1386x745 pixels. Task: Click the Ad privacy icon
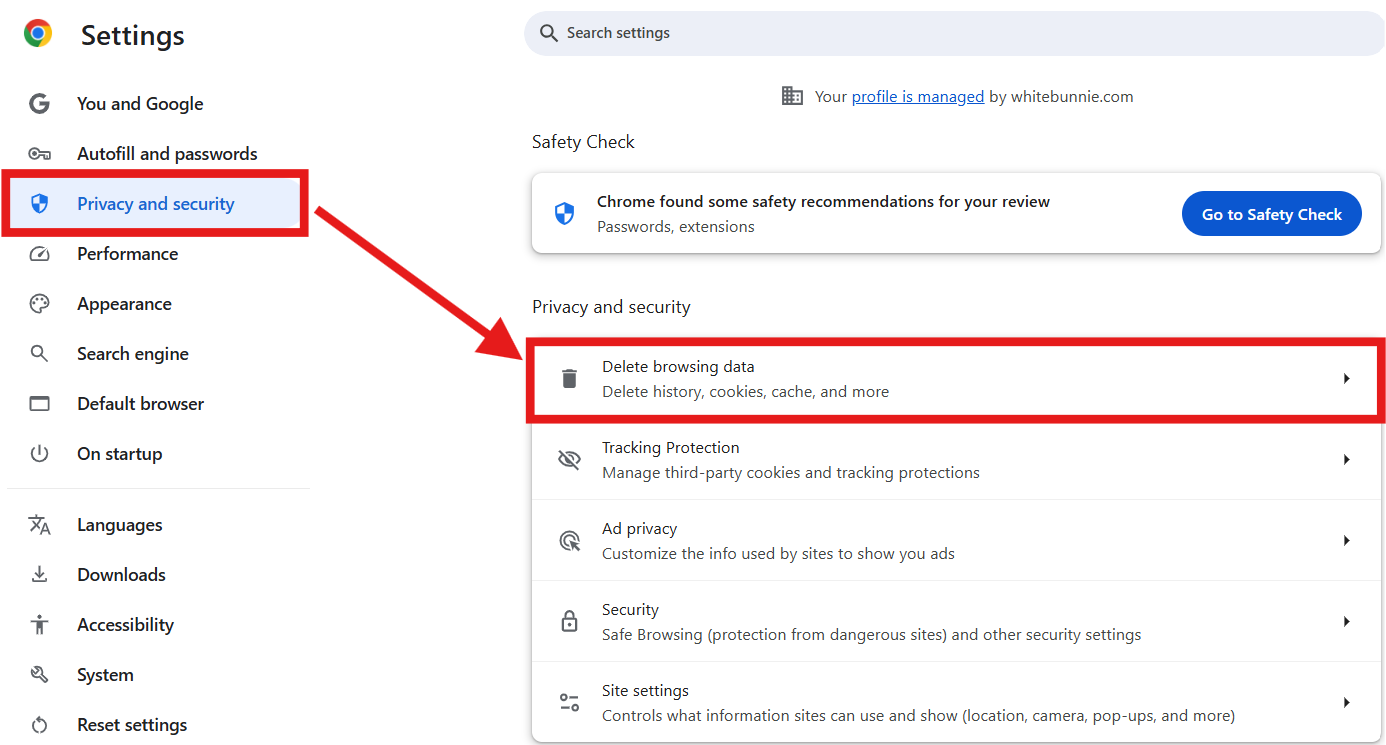tap(569, 541)
